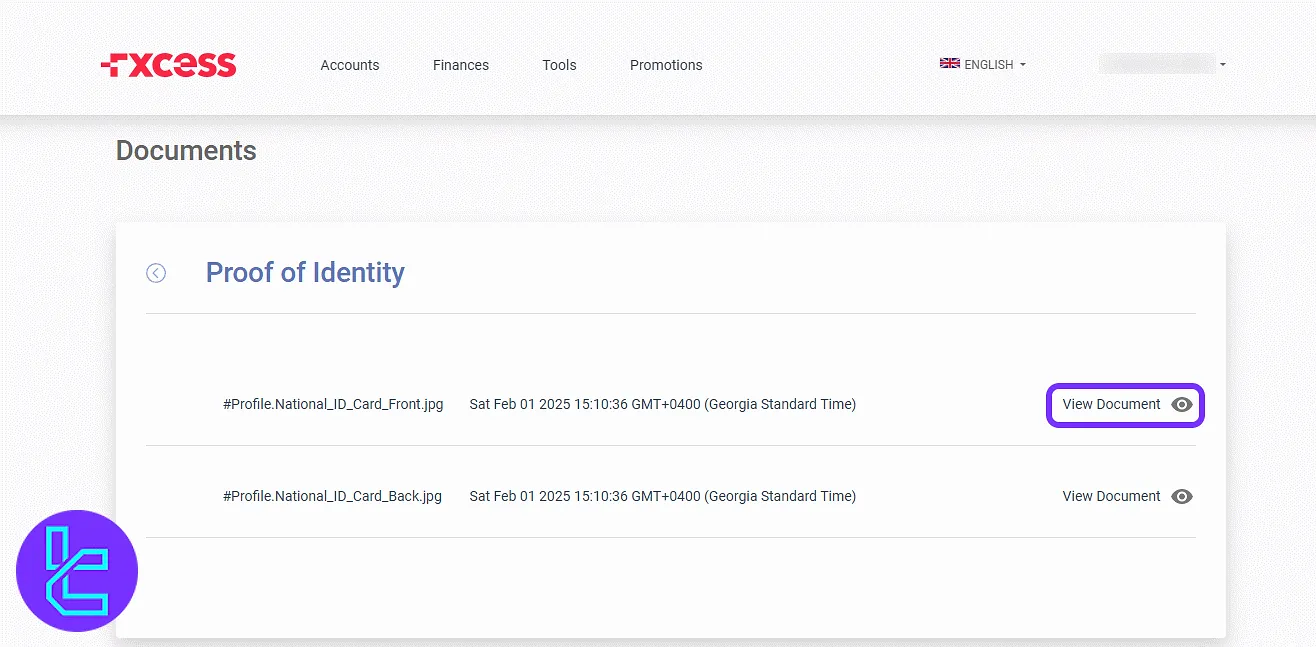This screenshot has height=647, width=1316.
Task: Select #Profile.National_ID_Card_Front.jpg file name
Action: pos(333,405)
